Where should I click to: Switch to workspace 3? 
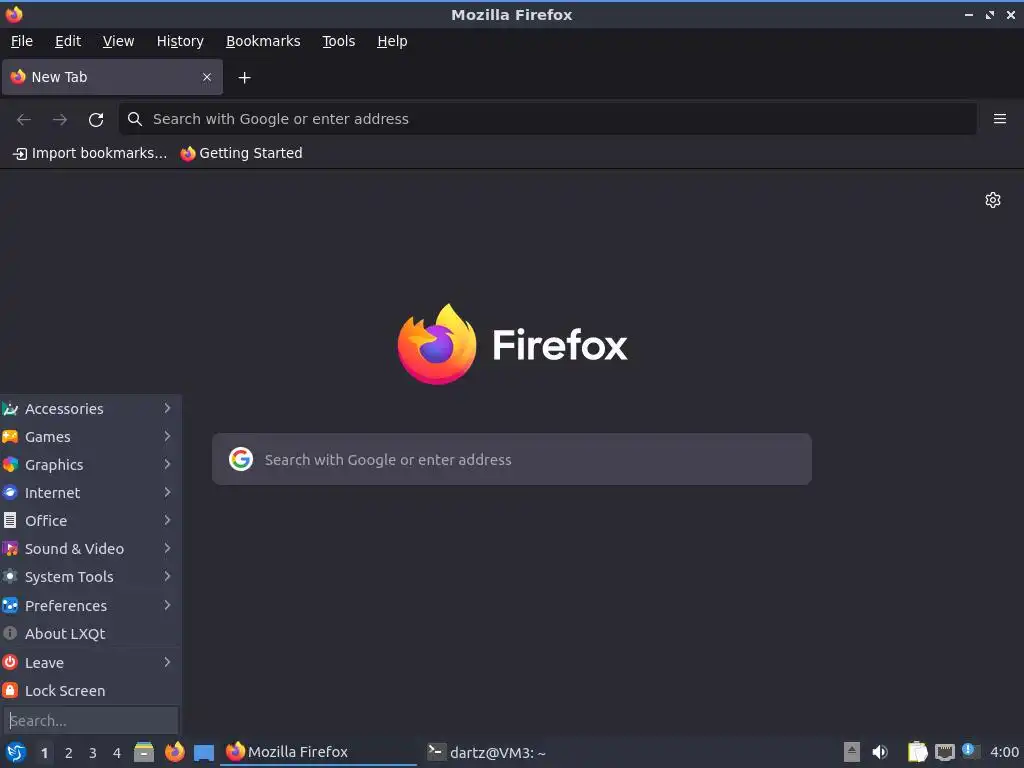[x=93, y=753]
